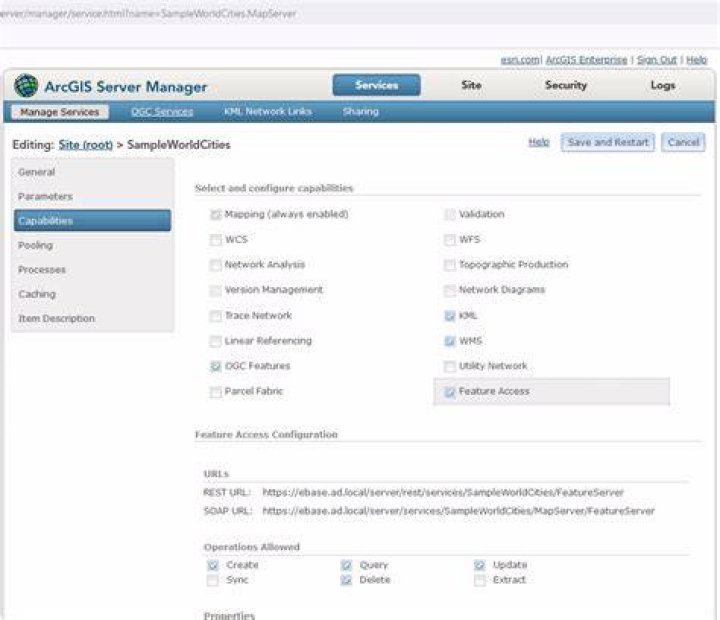Viewport: 720px width, 620px height.
Task: Click the Save and Restart button
Action: [x=608, y=142]
